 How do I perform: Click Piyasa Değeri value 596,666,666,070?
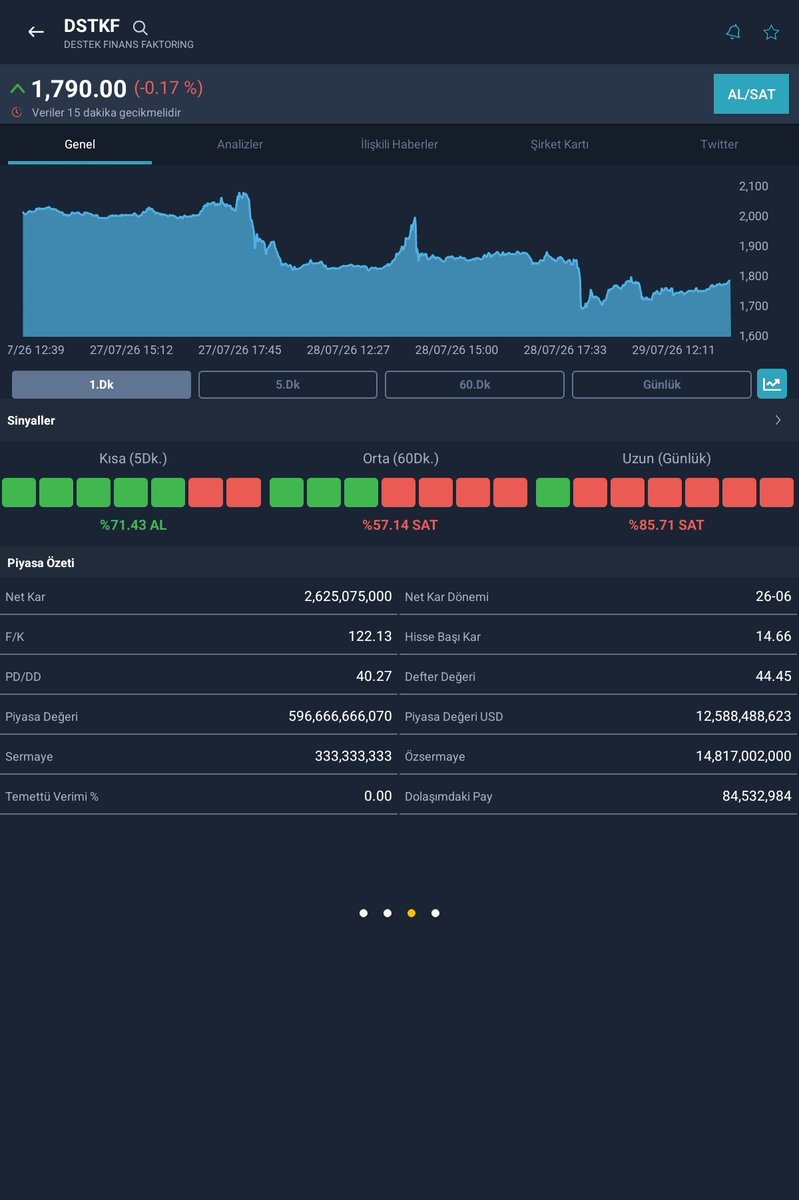pyautogui.click(x=340, y=716)
